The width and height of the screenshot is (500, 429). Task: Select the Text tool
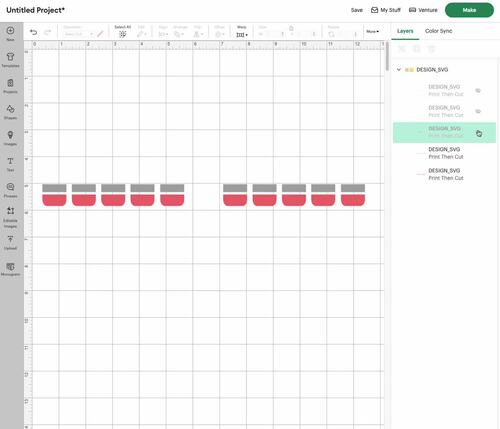pyautogui.click(x=10, y=164)
